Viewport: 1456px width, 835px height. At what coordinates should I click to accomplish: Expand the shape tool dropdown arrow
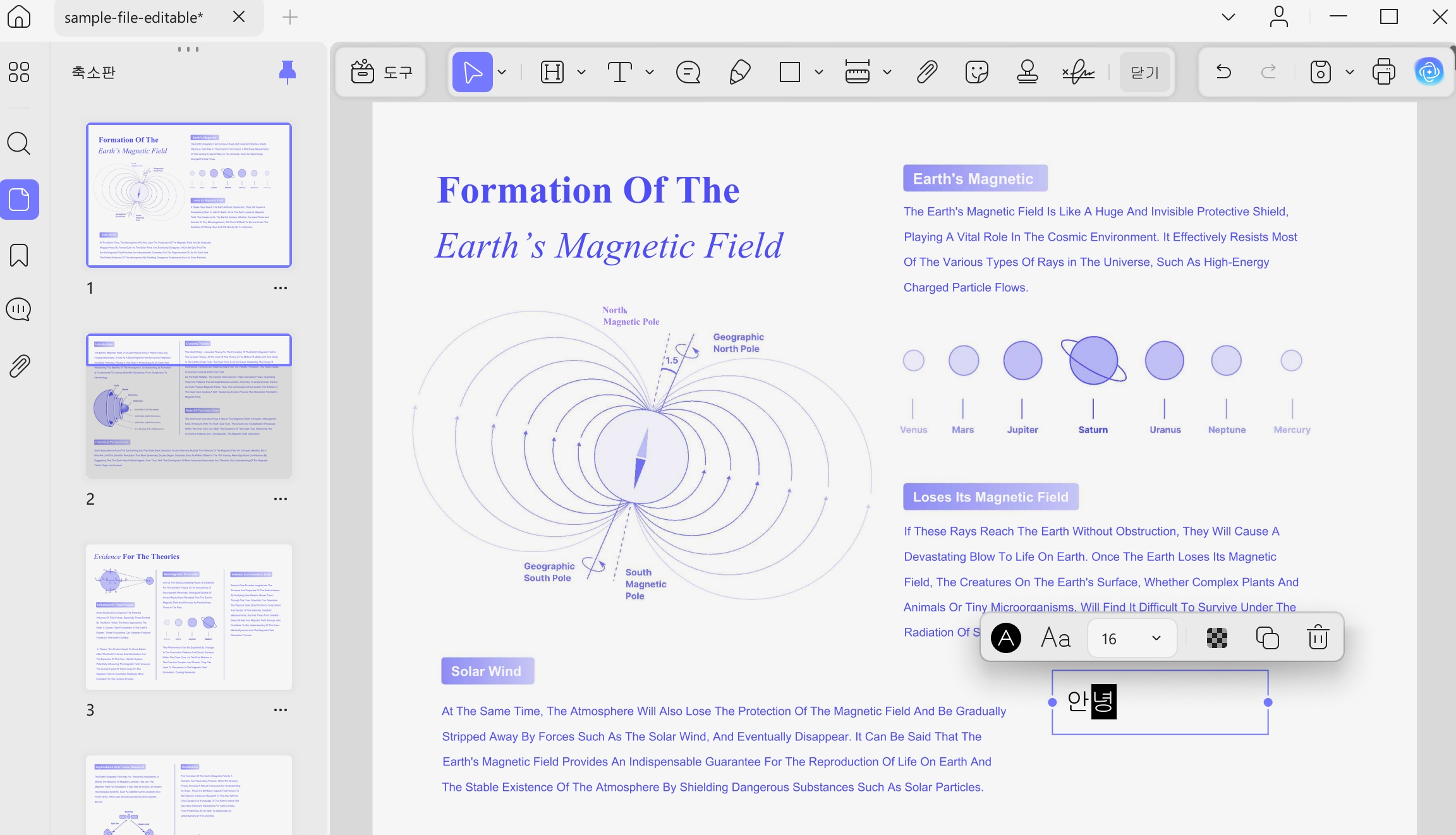tap(819, 72)
